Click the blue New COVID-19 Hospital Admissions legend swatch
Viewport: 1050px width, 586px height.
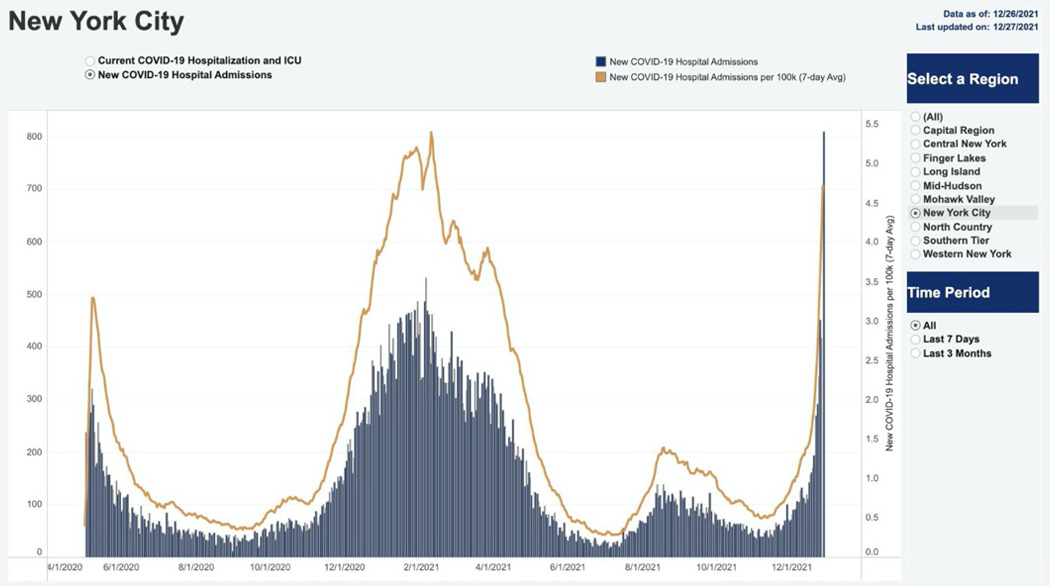pos(601,62)
